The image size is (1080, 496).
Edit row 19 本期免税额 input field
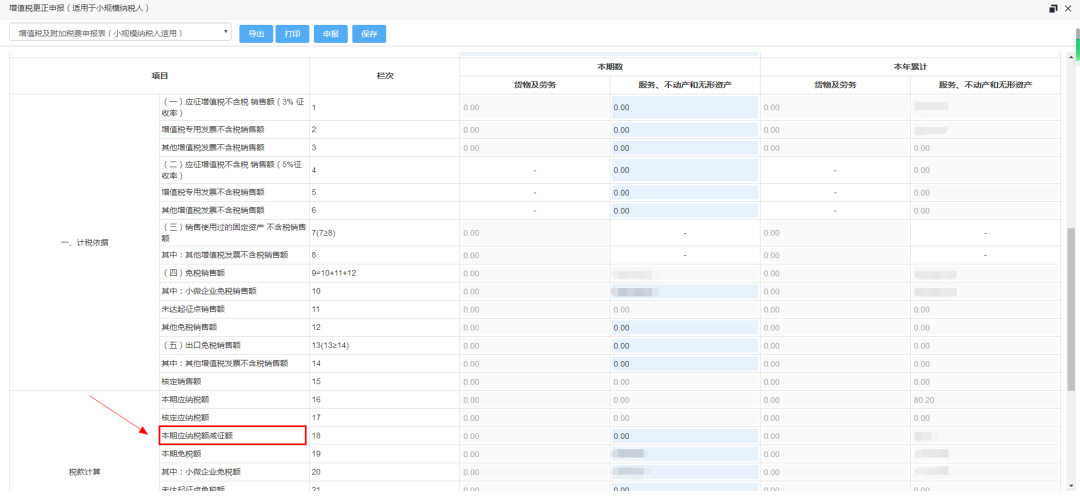coord(685,453)
